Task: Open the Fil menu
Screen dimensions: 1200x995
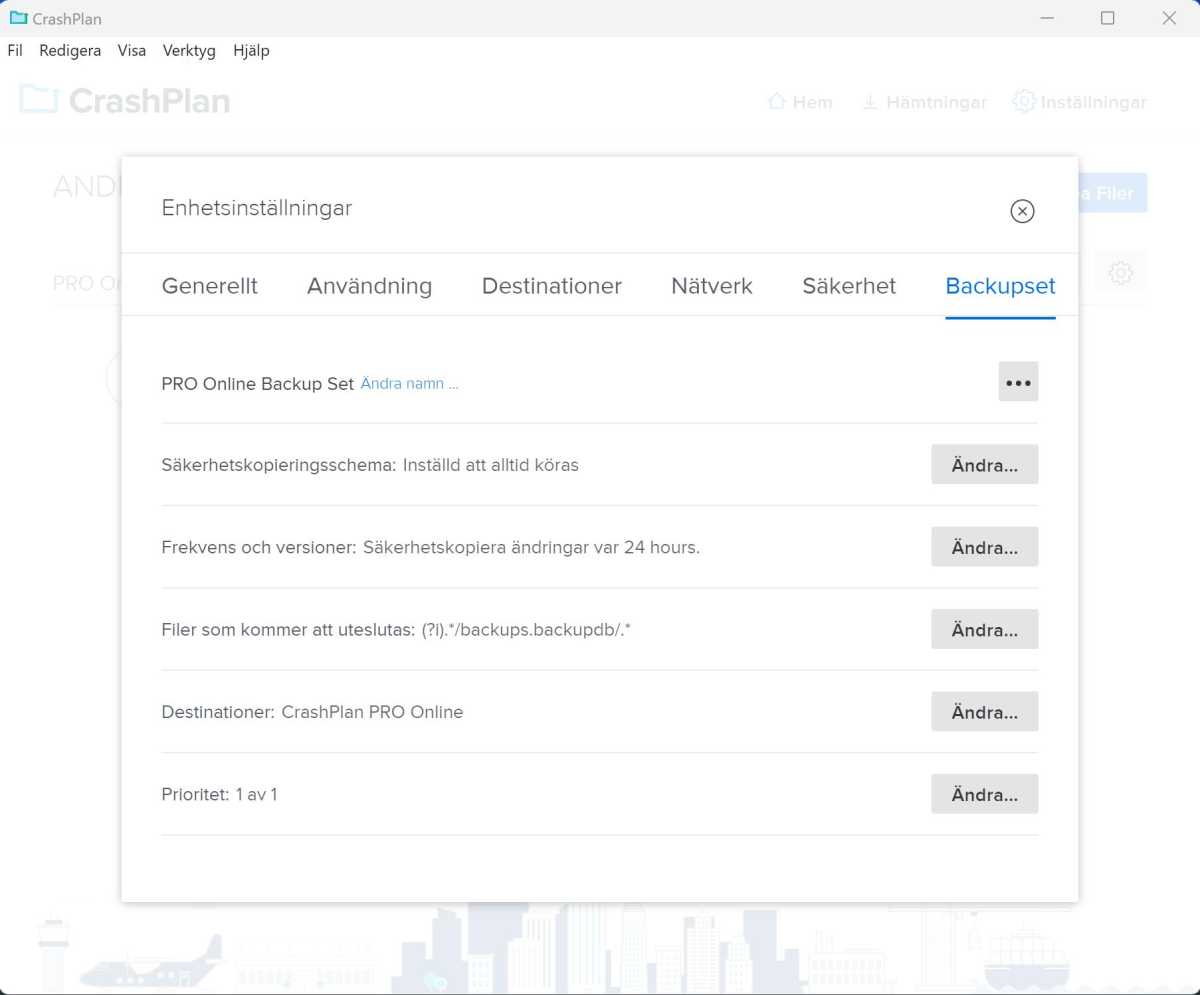Action: pos(15,51)
